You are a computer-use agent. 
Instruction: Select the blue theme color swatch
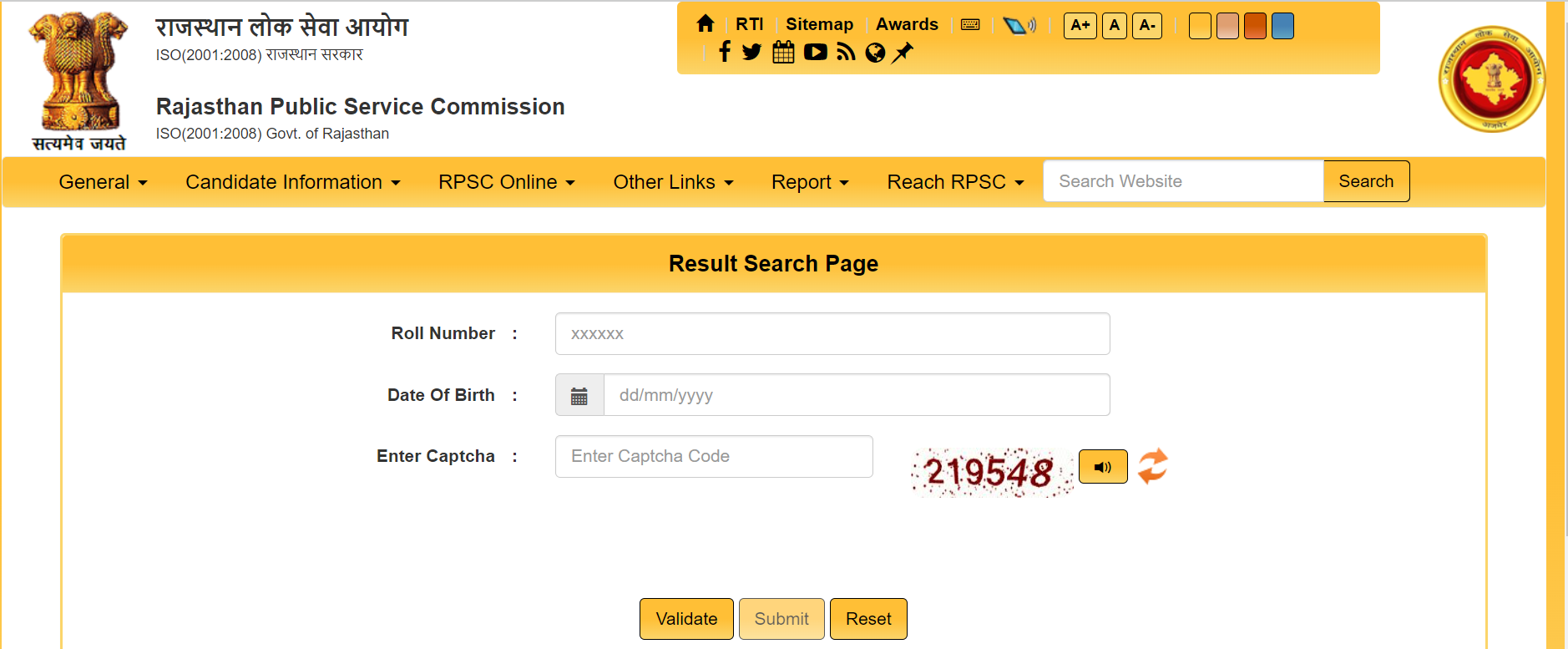click(1282, 26)
